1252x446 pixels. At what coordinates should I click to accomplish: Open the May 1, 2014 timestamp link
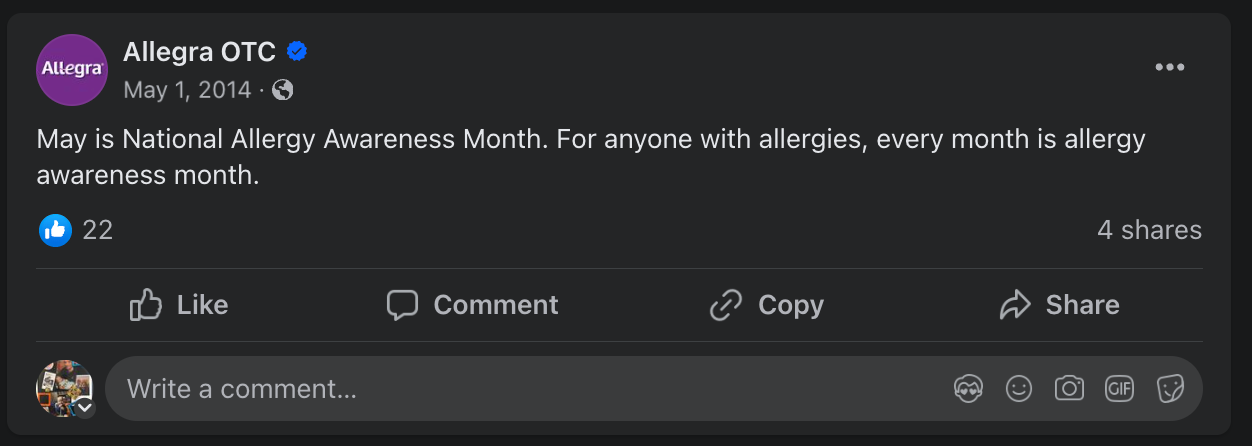[x=187, y=90]
